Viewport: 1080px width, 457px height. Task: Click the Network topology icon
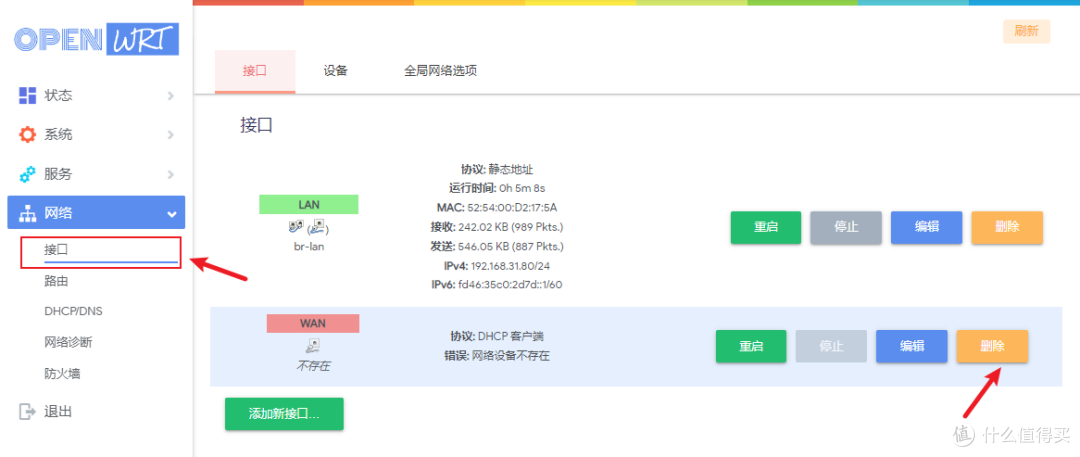[x=27, y=214]
